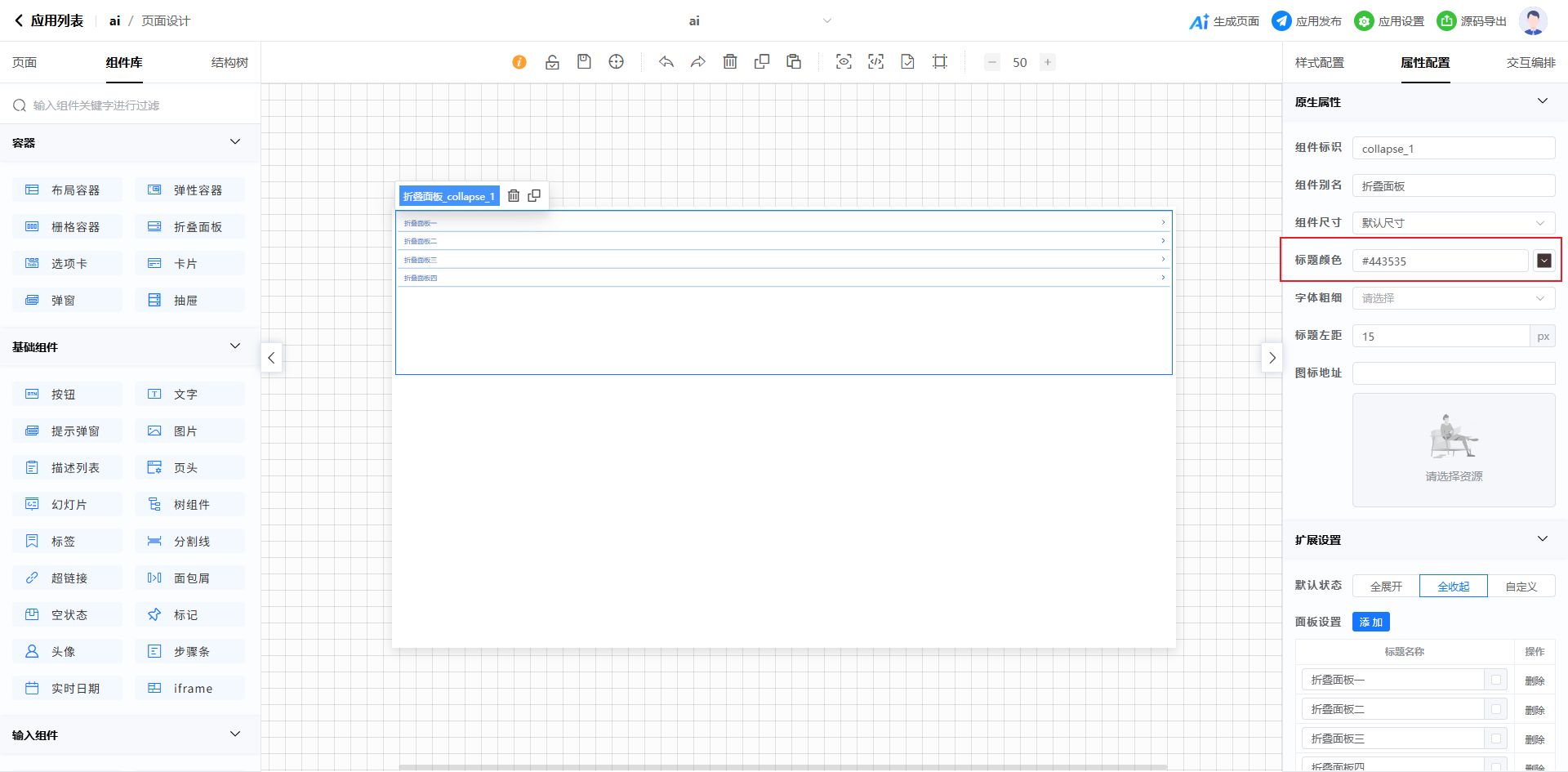1568x772 pixels.
Task: Click 删除 for 折叠面板三
Action: tap(1535, 739)
